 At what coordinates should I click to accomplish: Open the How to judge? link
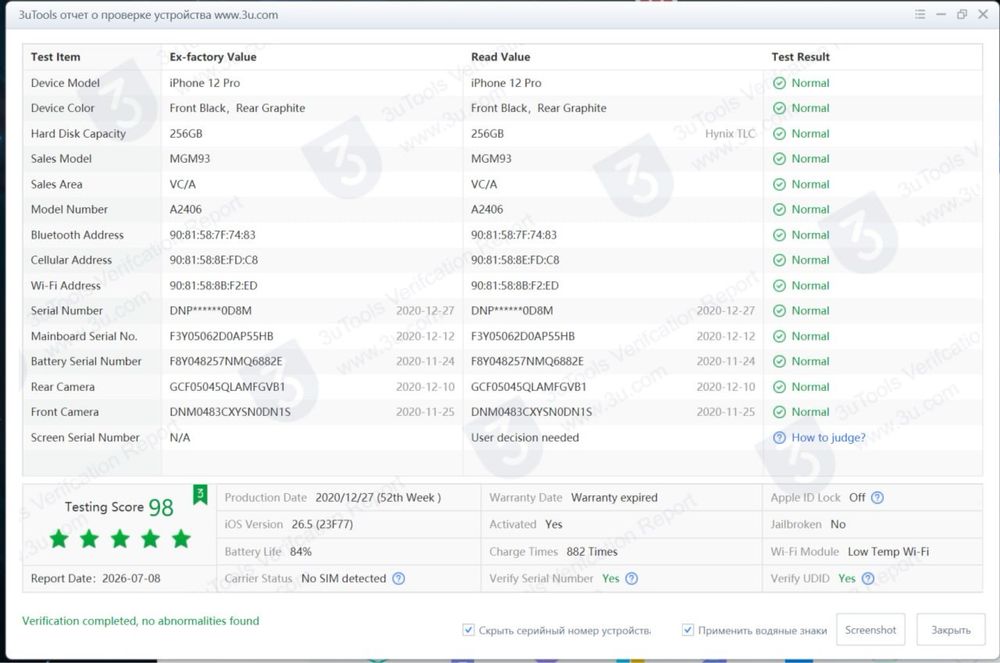point(828,437)
